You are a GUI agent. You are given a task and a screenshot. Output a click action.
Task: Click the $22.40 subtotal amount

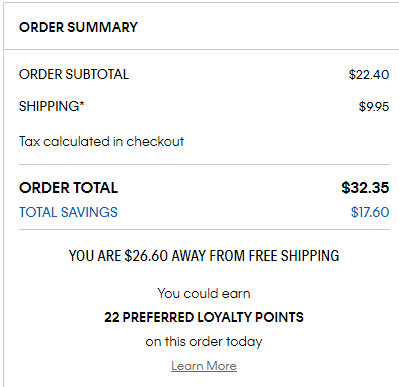[369, 74]
